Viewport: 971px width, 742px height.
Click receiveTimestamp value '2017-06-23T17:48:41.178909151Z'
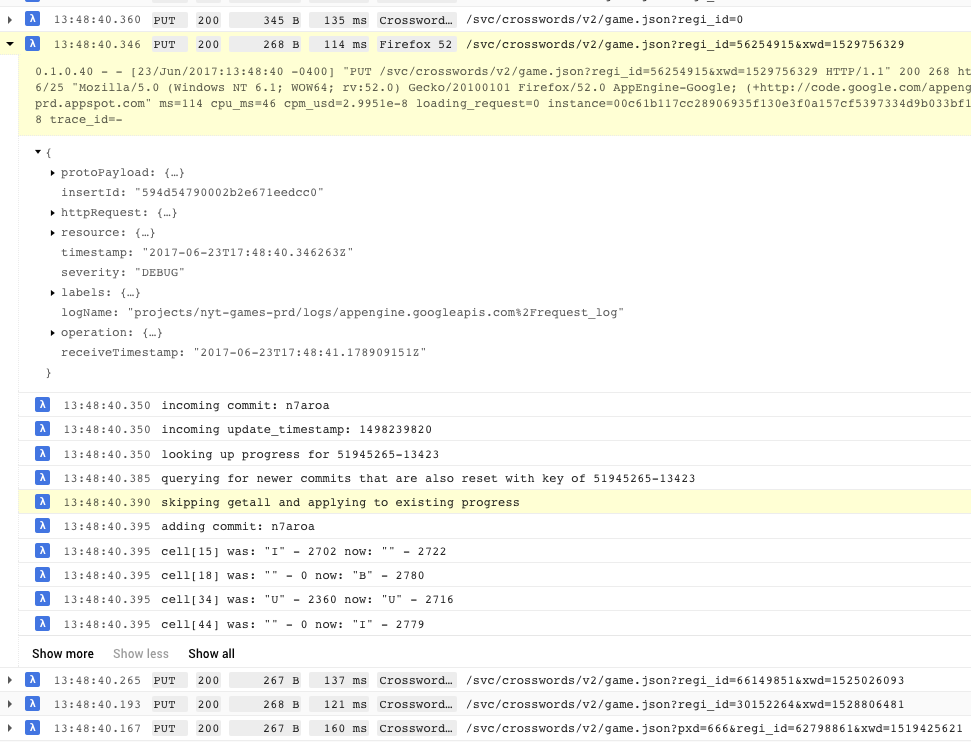tap(310, 353)
